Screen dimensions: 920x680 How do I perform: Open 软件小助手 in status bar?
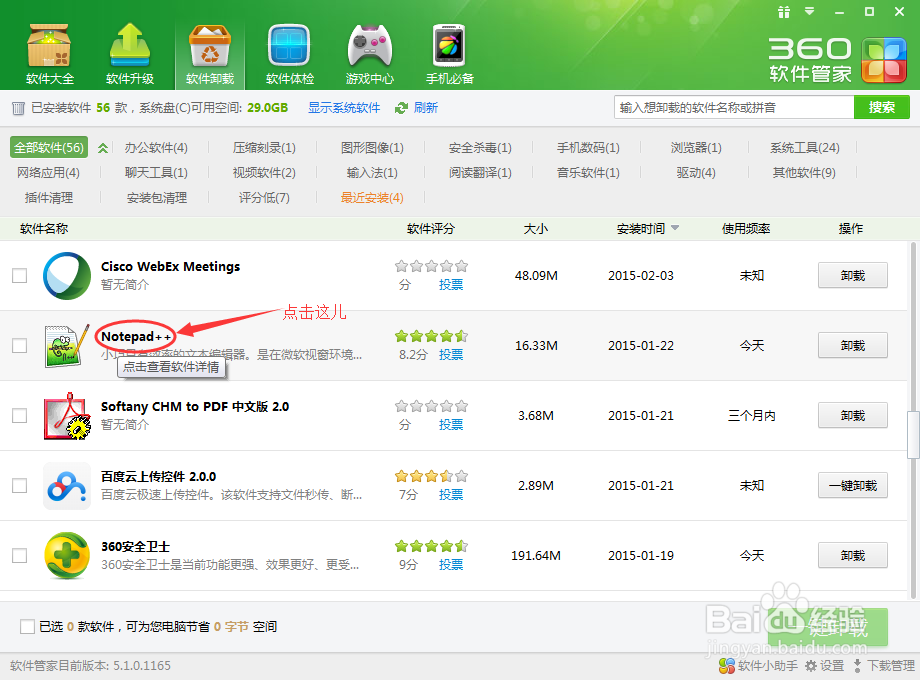point(758,666)
